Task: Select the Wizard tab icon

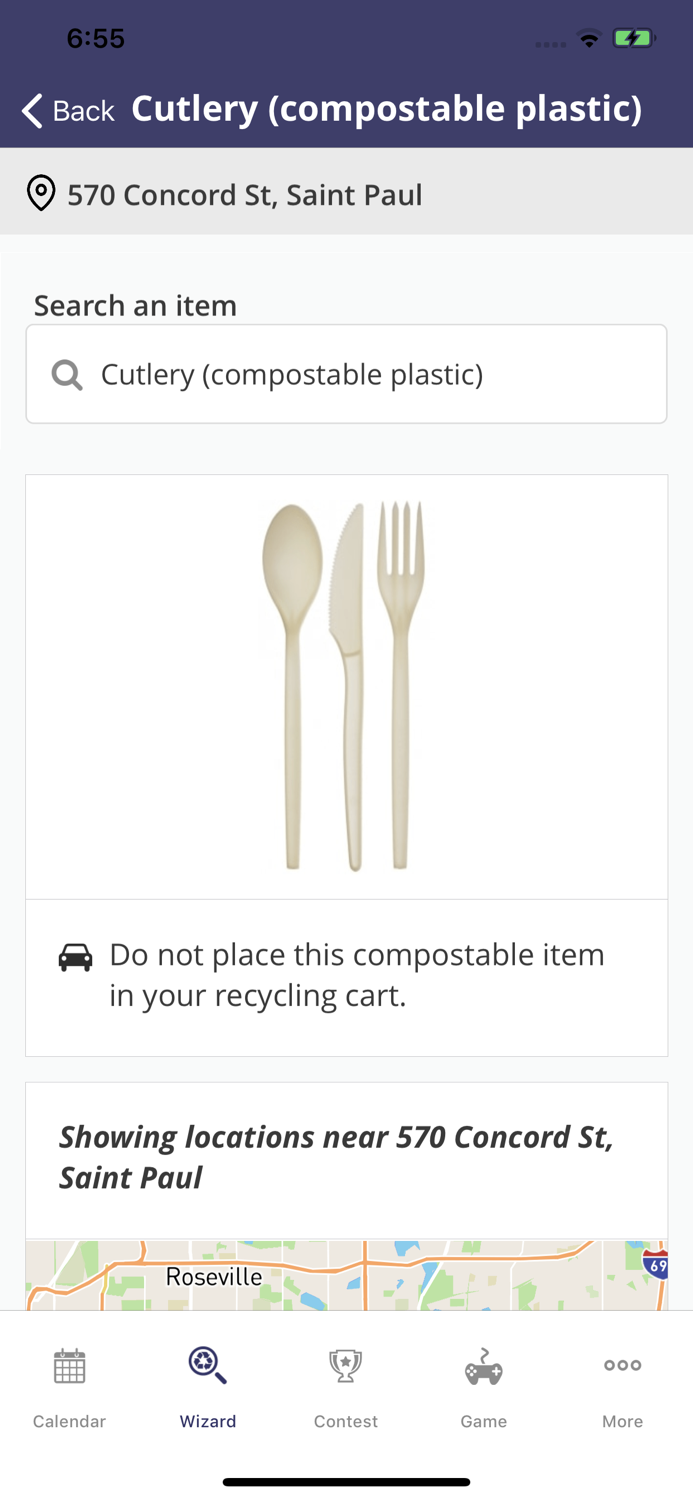Action: pyautogui.click(x=207, y=1364)
